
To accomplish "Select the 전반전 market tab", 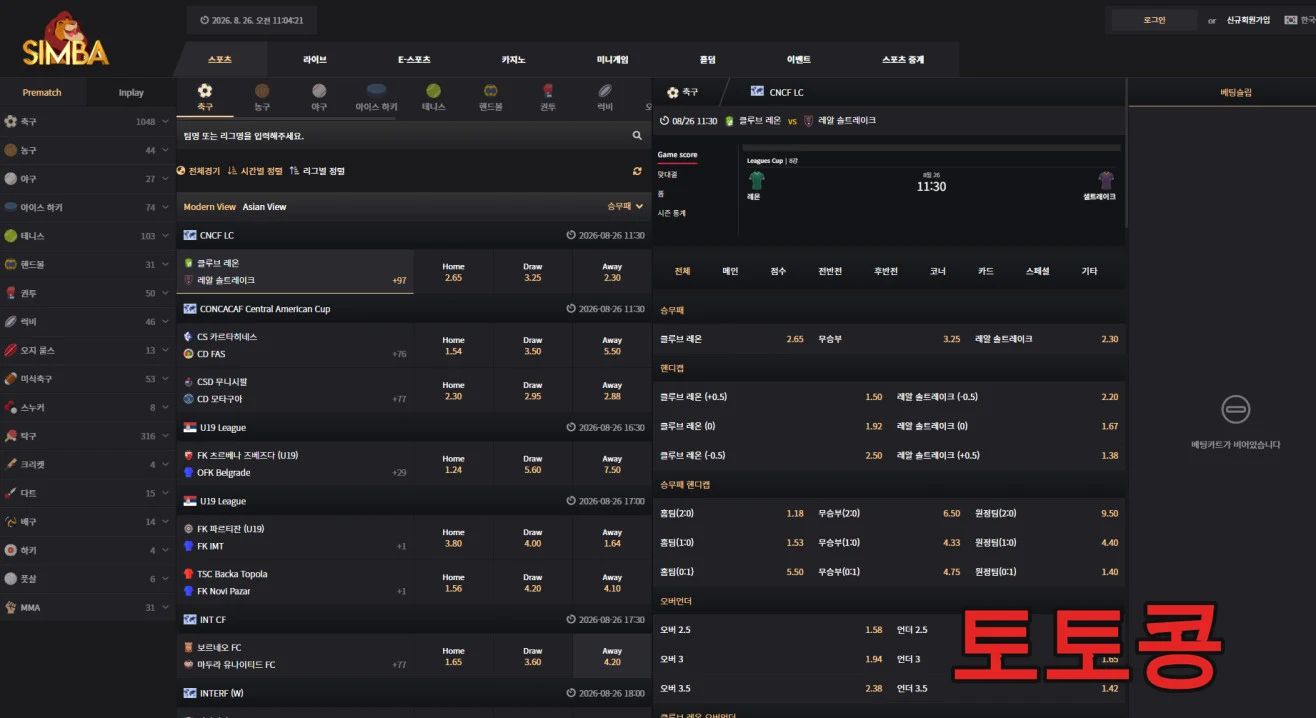I will [830, 271].
